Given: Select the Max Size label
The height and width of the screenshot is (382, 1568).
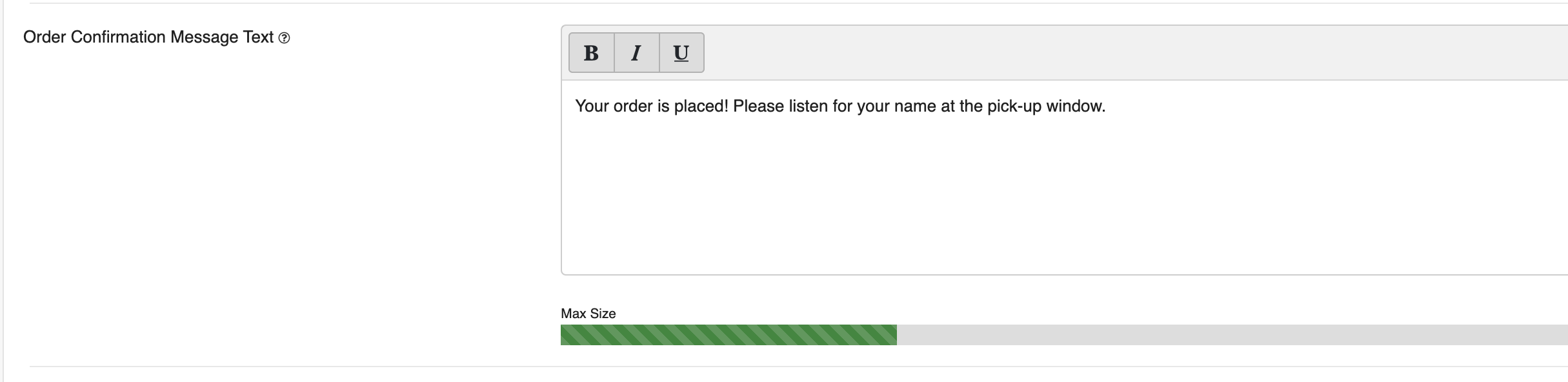Looking at the screenshot, I should coord(588,314).
